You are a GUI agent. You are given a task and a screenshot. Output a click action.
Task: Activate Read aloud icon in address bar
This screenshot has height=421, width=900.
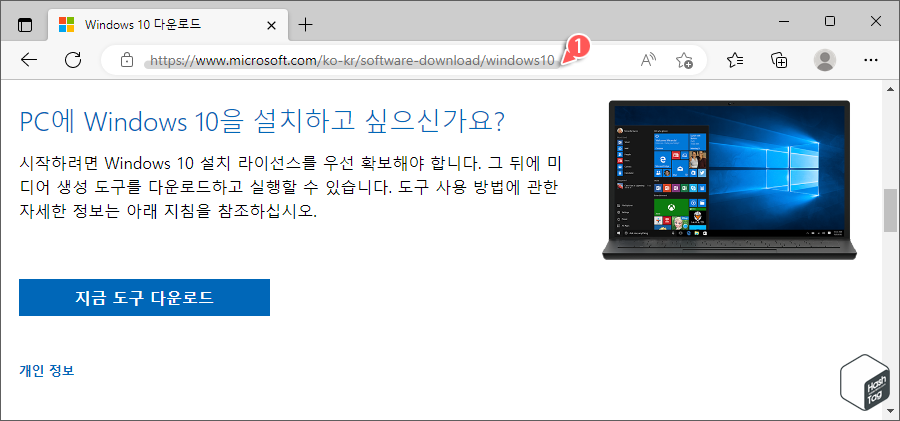click(x=648, y=60)
